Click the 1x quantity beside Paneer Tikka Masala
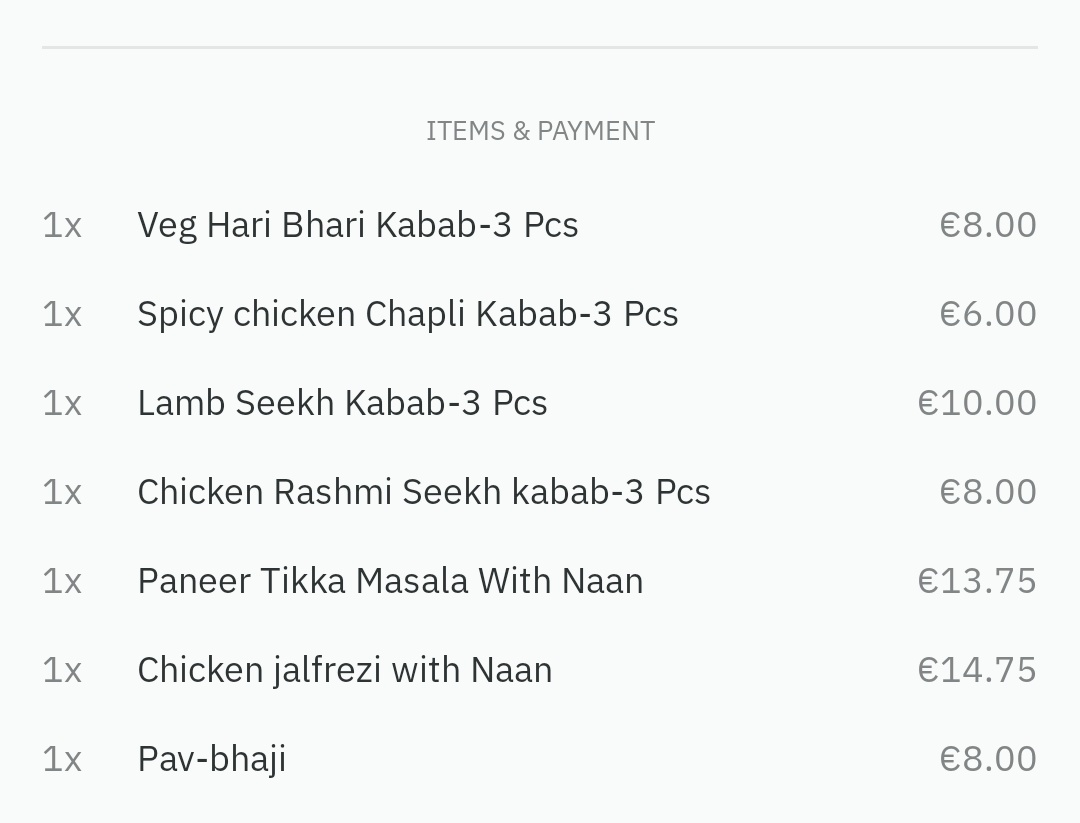This screenshot has height=823, width=1080. tap(62, 581)
